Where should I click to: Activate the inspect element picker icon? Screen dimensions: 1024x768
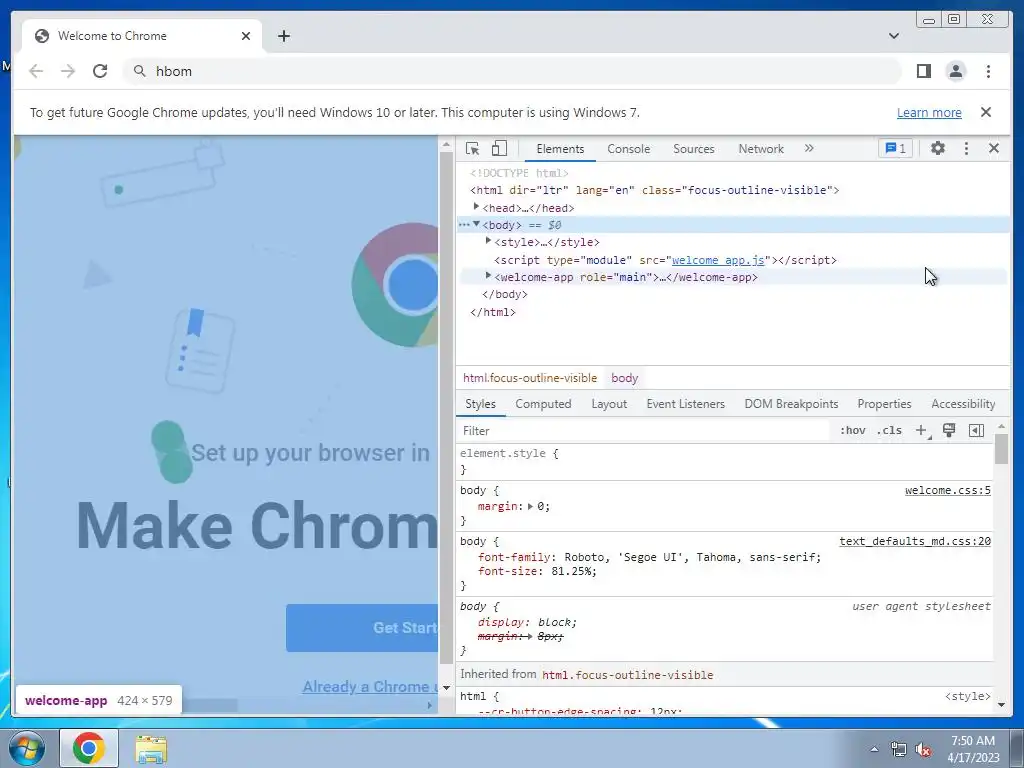(472, 149)
